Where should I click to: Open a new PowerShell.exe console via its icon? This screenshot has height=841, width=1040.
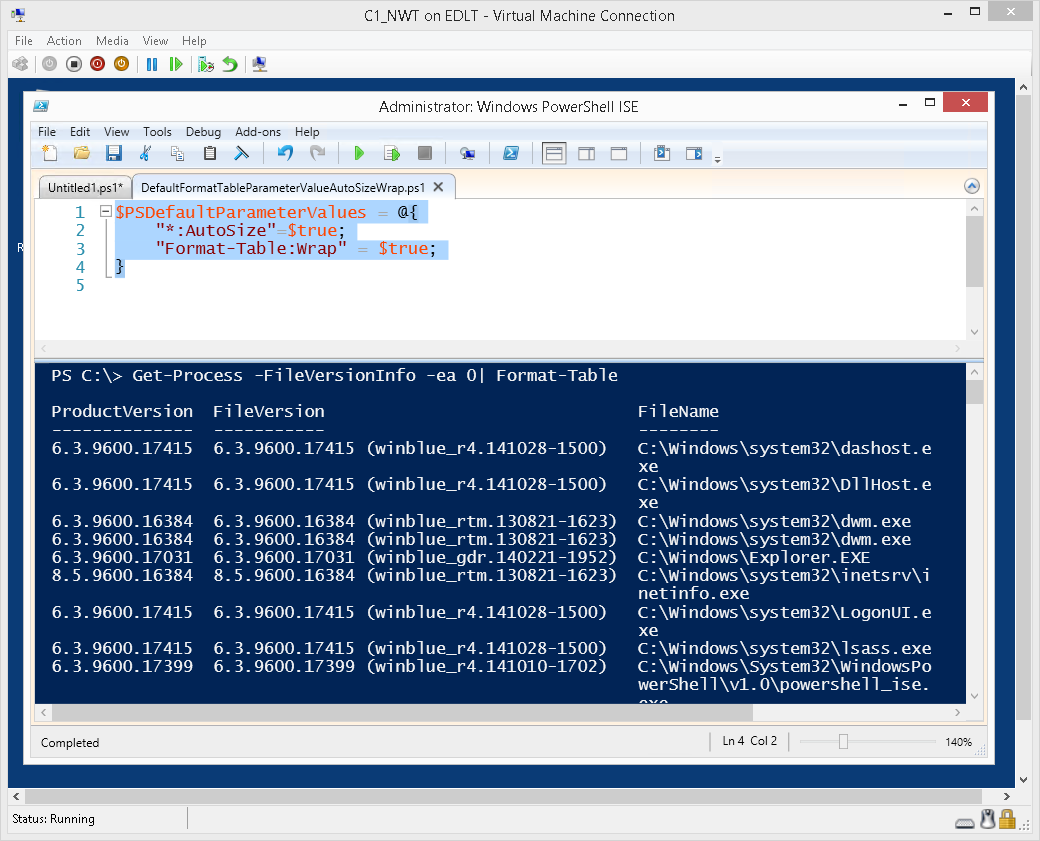click(512, 153)
